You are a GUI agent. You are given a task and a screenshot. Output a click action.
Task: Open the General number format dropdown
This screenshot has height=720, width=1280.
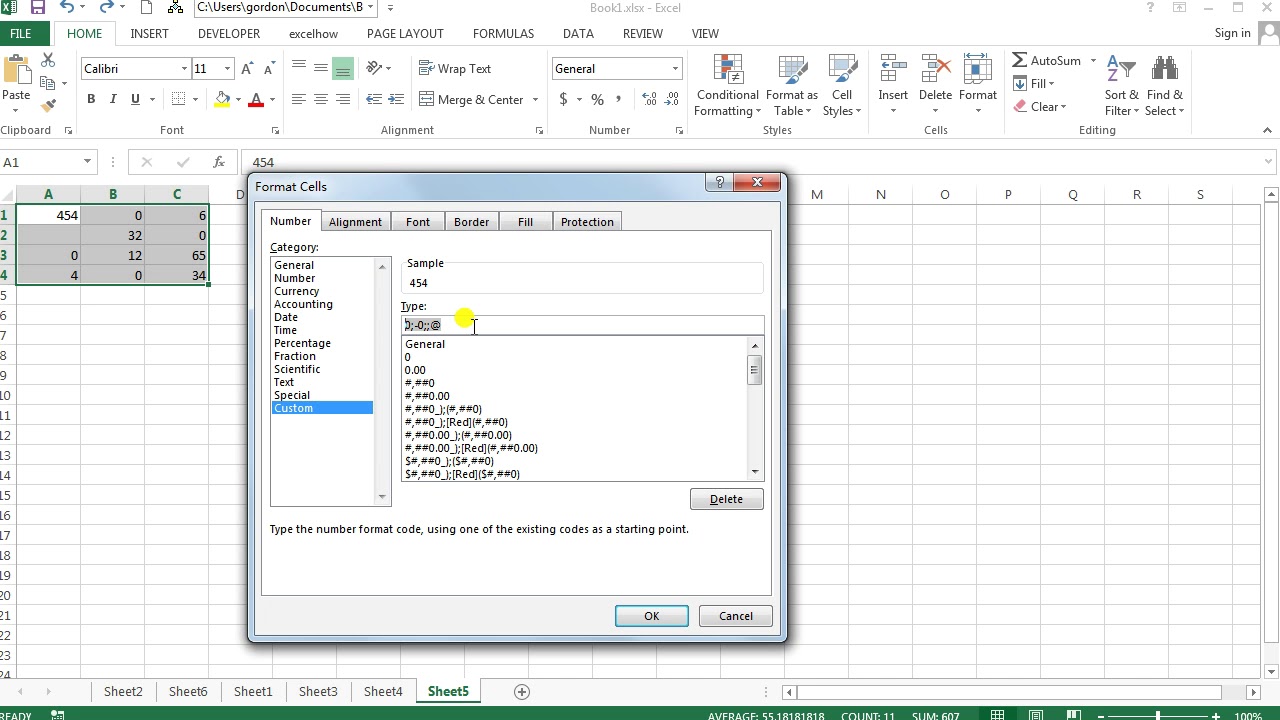[x=675, y=68]
